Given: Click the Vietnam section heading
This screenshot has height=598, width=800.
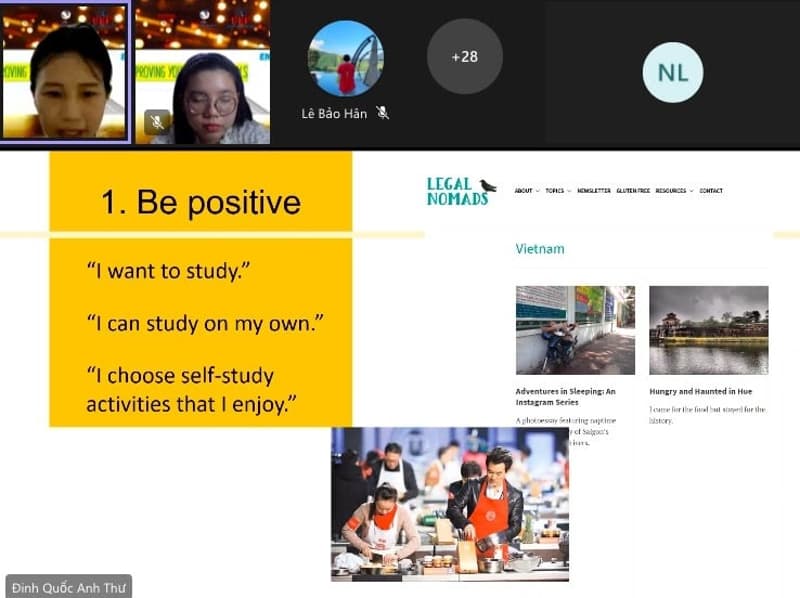Looking at the screenshot, I should pos(540,248).
